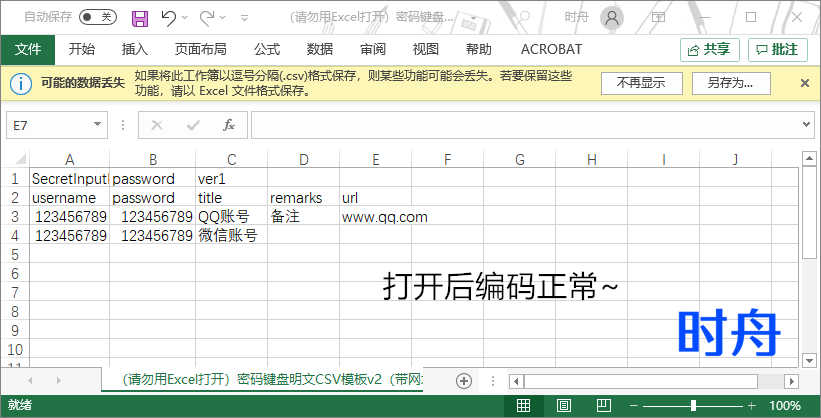Switch to Normal view icon

pyautogui.click(x=523, y=405)
